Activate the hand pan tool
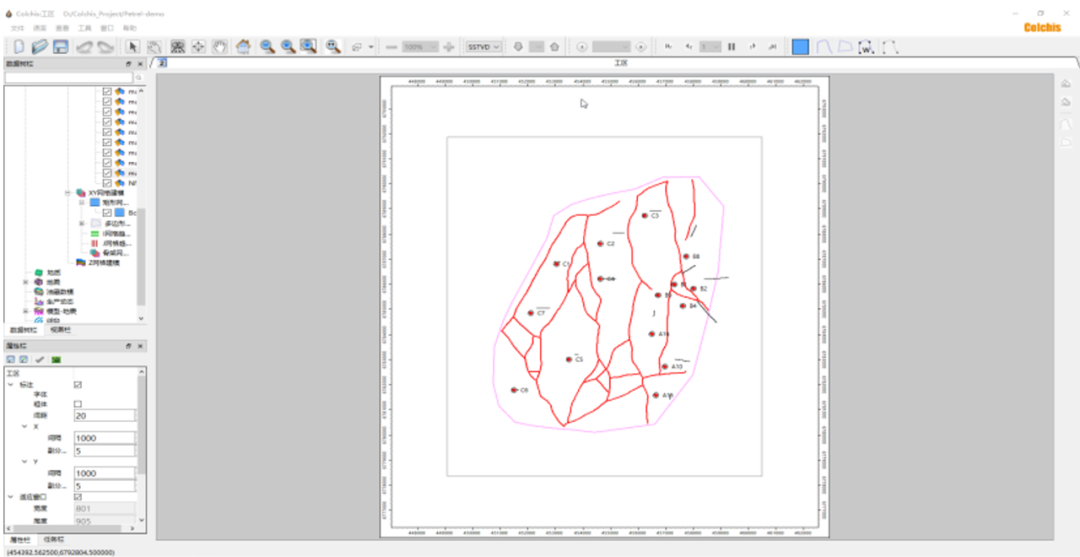The image size is (1080, 557). 218,47
